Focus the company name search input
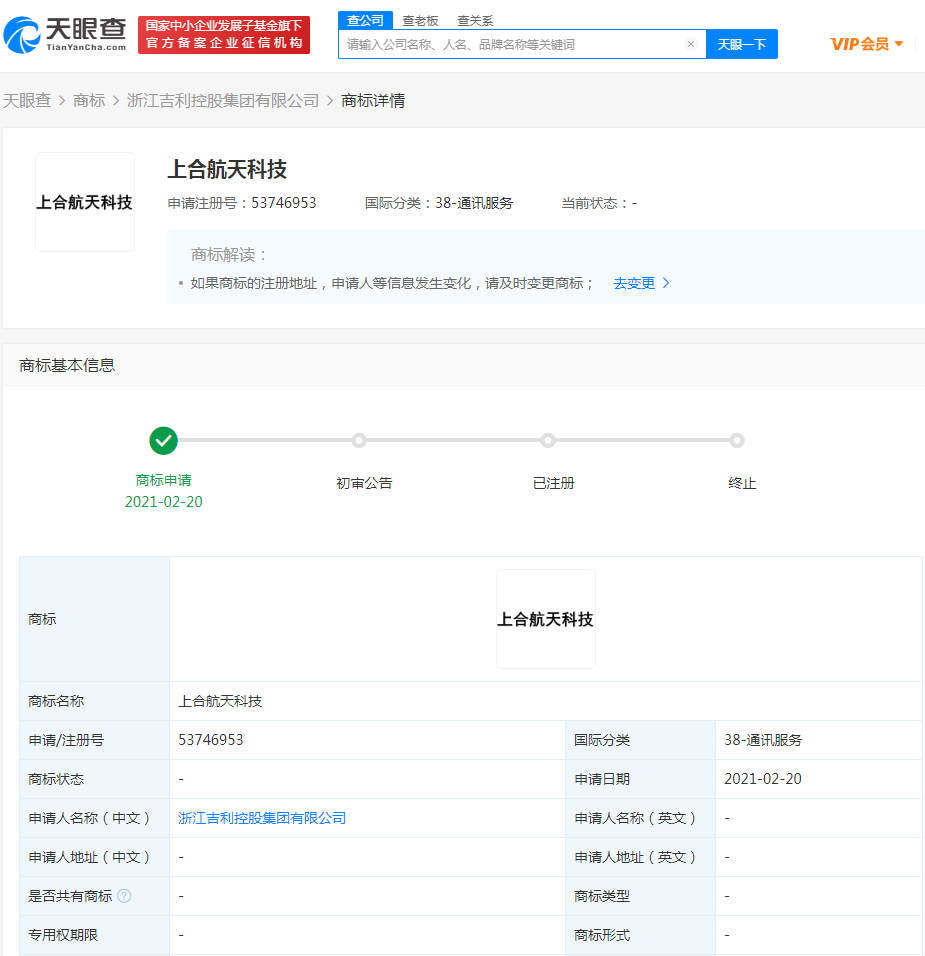Viewport: 925px width, 956px height. coord(510,44)
